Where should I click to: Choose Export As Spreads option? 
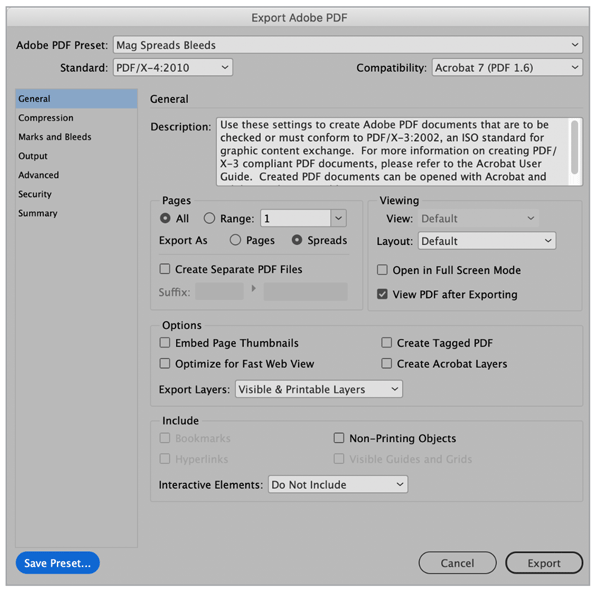[x=297, y=240]
